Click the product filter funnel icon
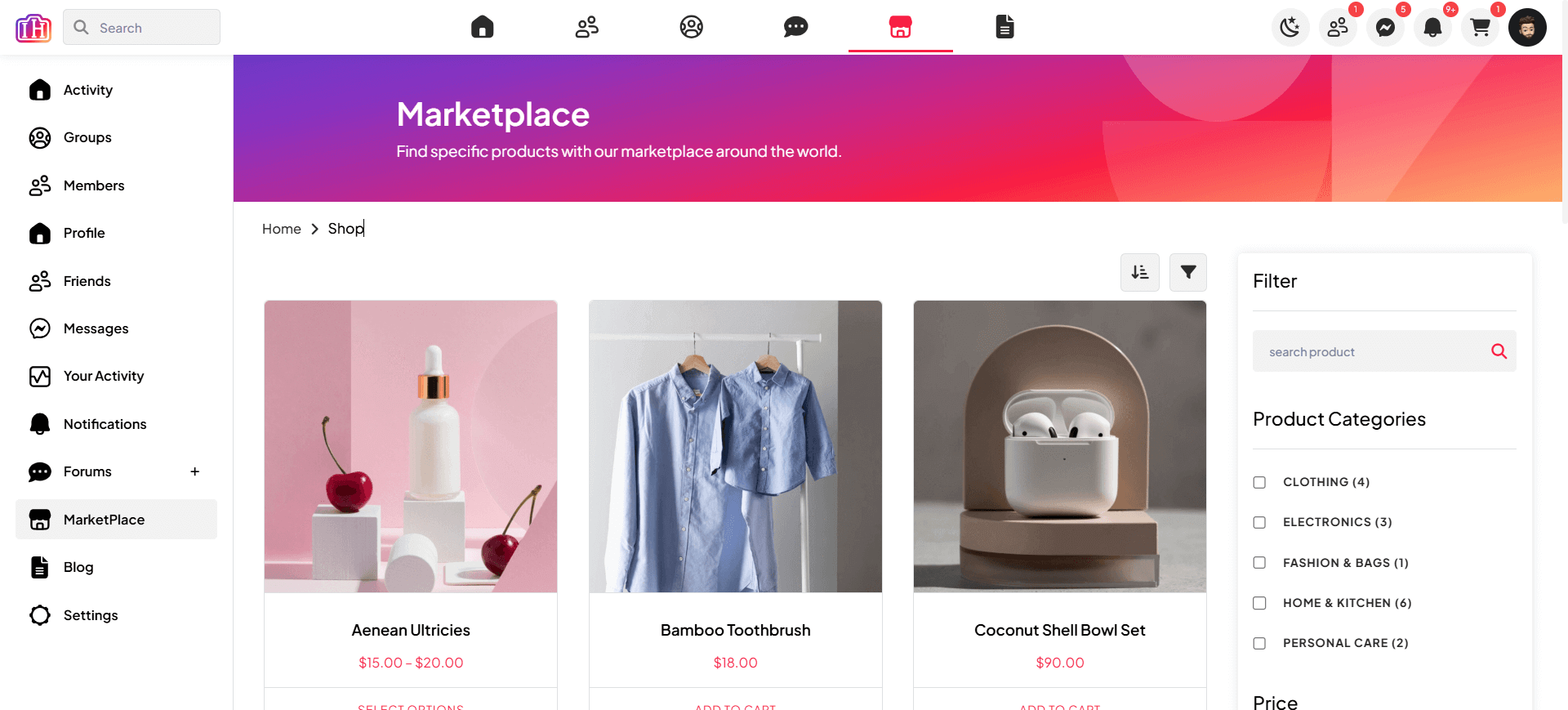 [1188, 272]
